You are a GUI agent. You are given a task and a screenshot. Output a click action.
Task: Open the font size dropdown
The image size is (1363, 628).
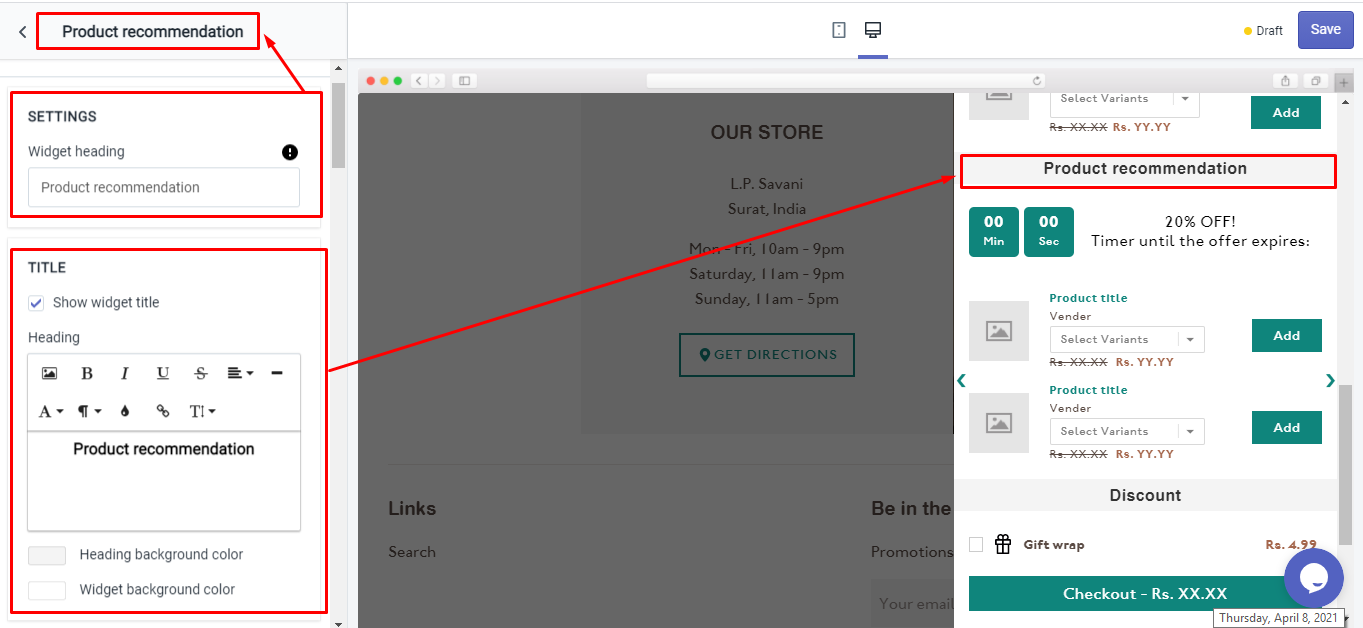tap(202, 411)
